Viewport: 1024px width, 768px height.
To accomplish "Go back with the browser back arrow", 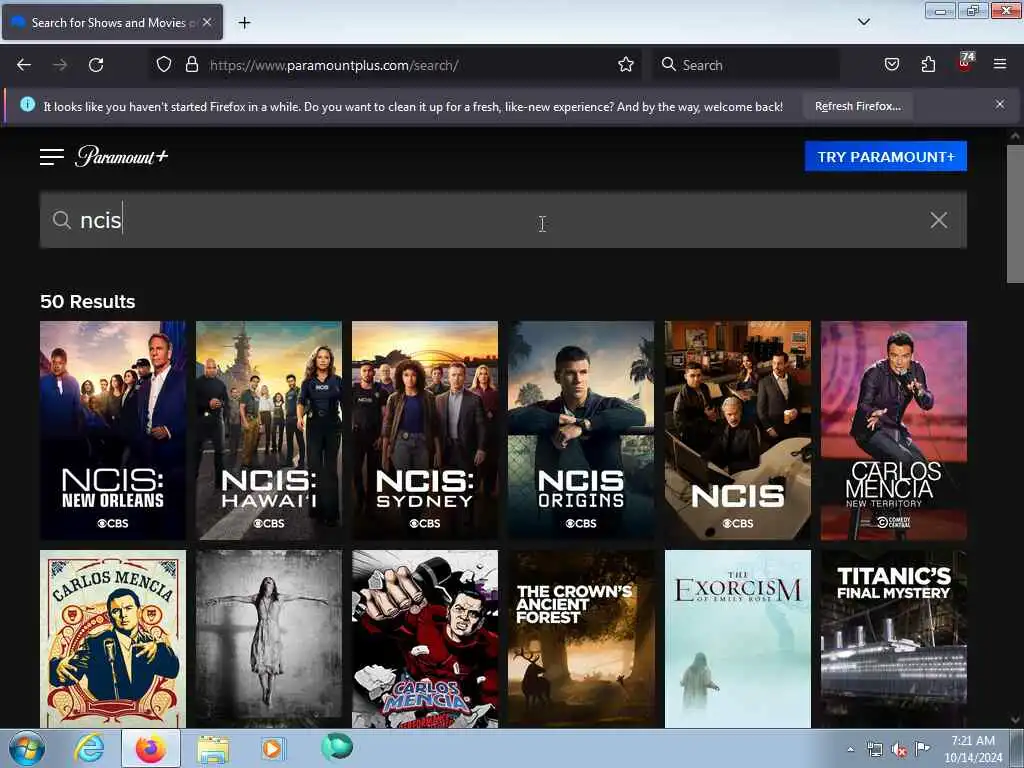I will [x=24, y=65].
